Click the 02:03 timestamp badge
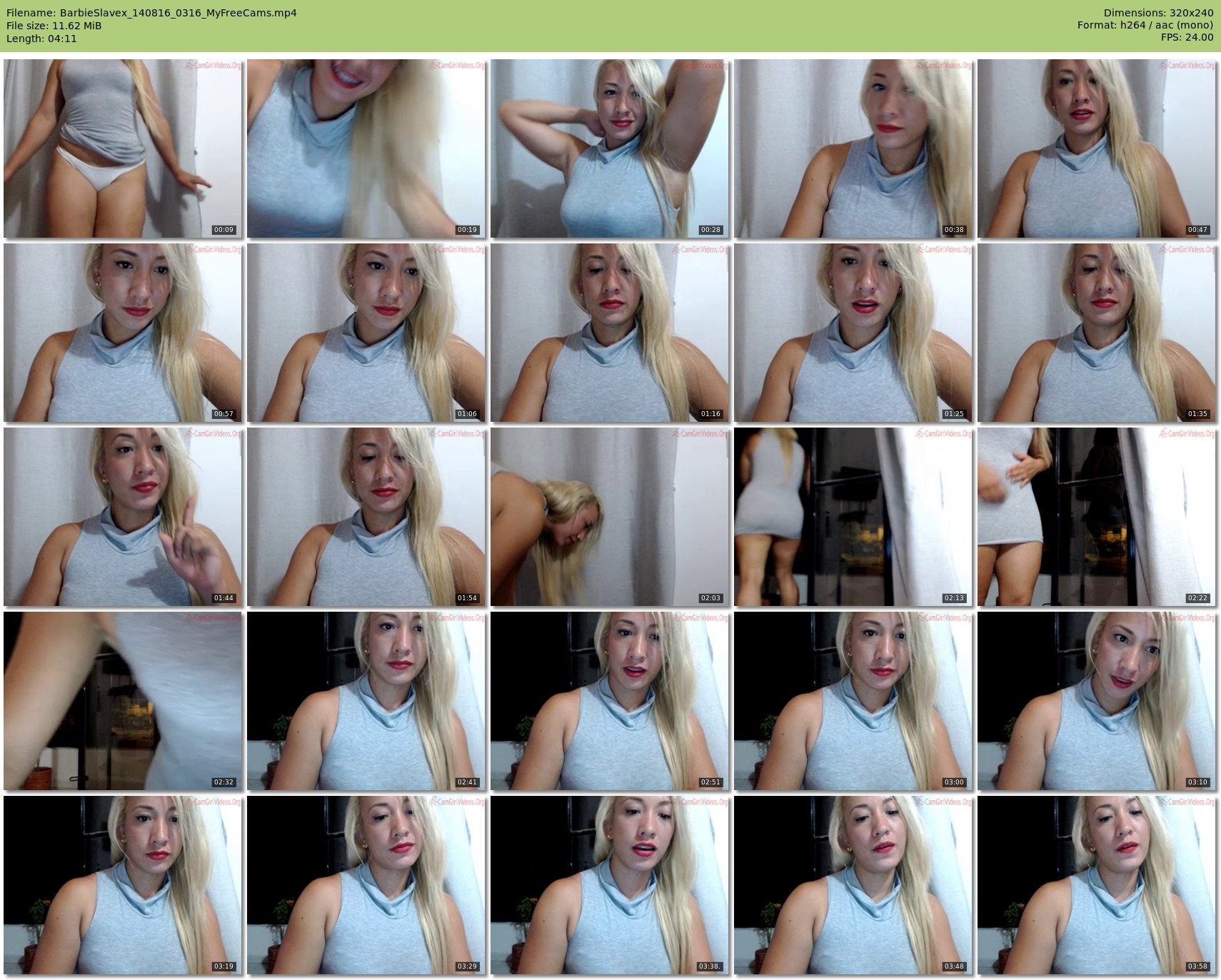The height and width of the screenshot is (980, 1221). pyautogui.click(x=710, y=598)
